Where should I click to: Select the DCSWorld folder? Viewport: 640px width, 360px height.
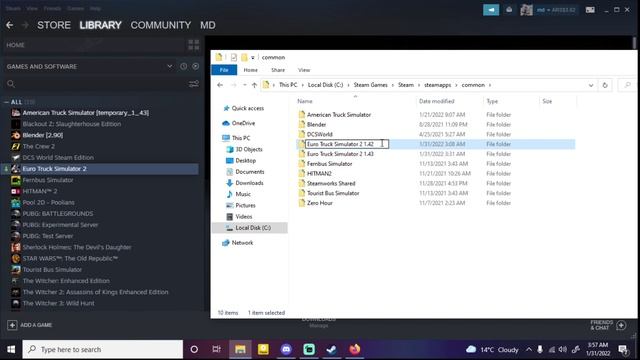[320, 134]
